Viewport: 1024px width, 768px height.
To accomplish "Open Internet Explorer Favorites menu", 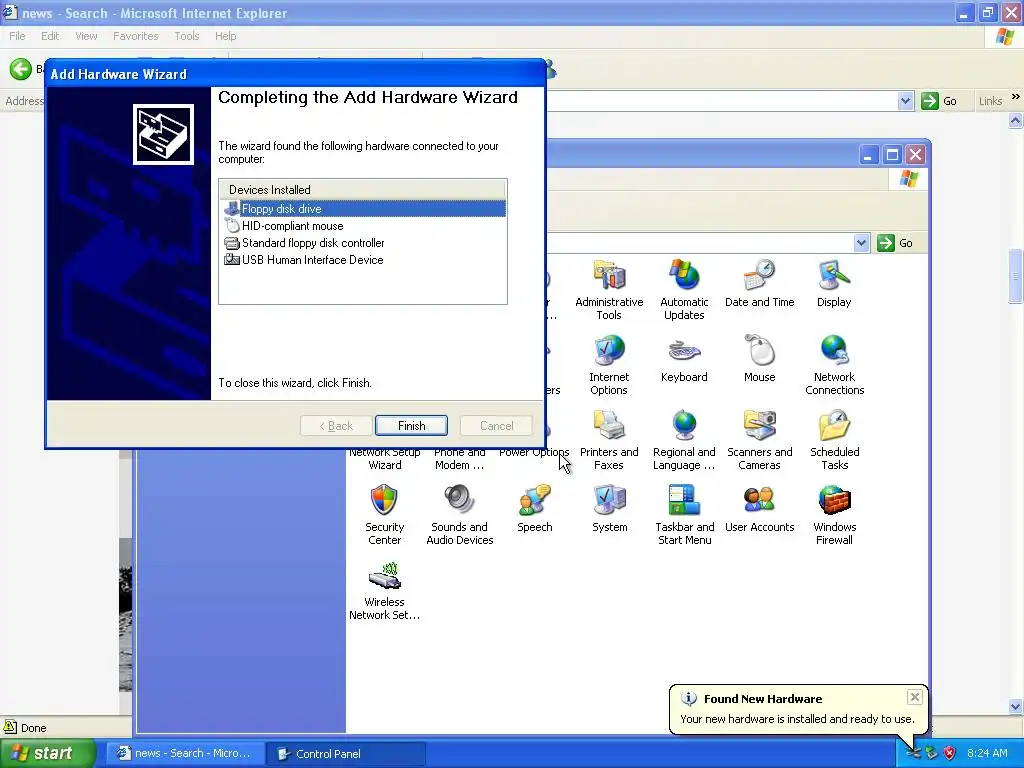I will pos(135,36).
